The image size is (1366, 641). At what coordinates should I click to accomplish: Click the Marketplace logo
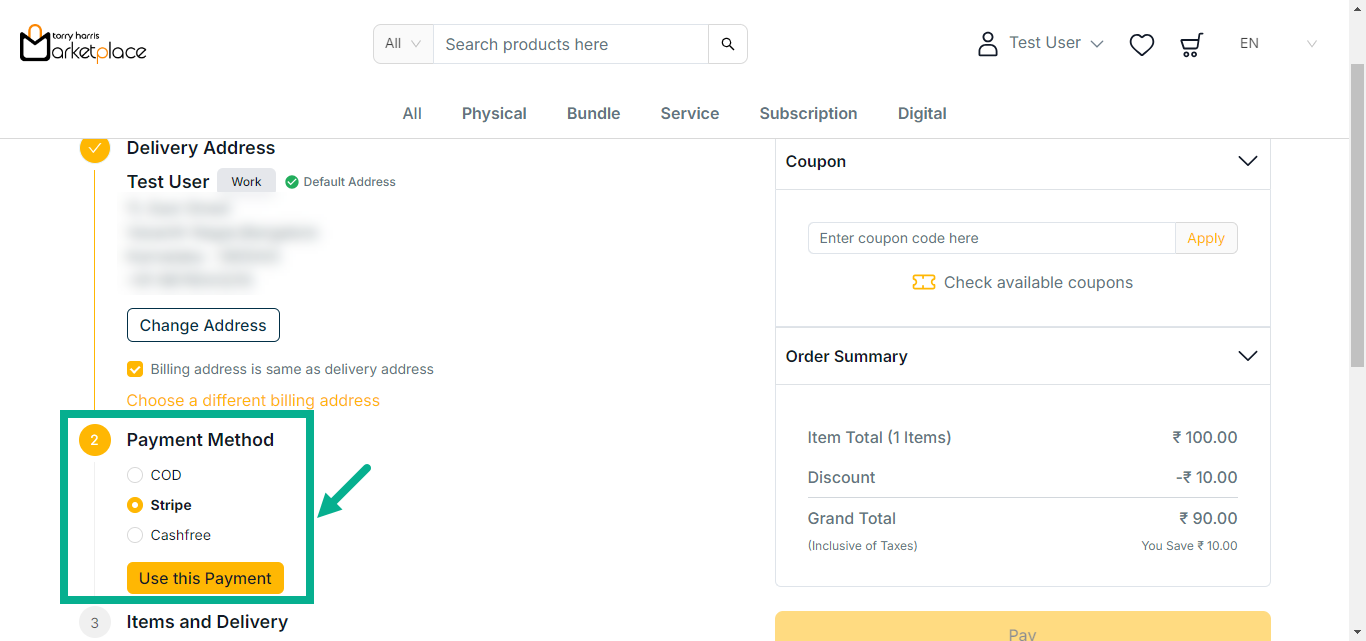(83, 43)
